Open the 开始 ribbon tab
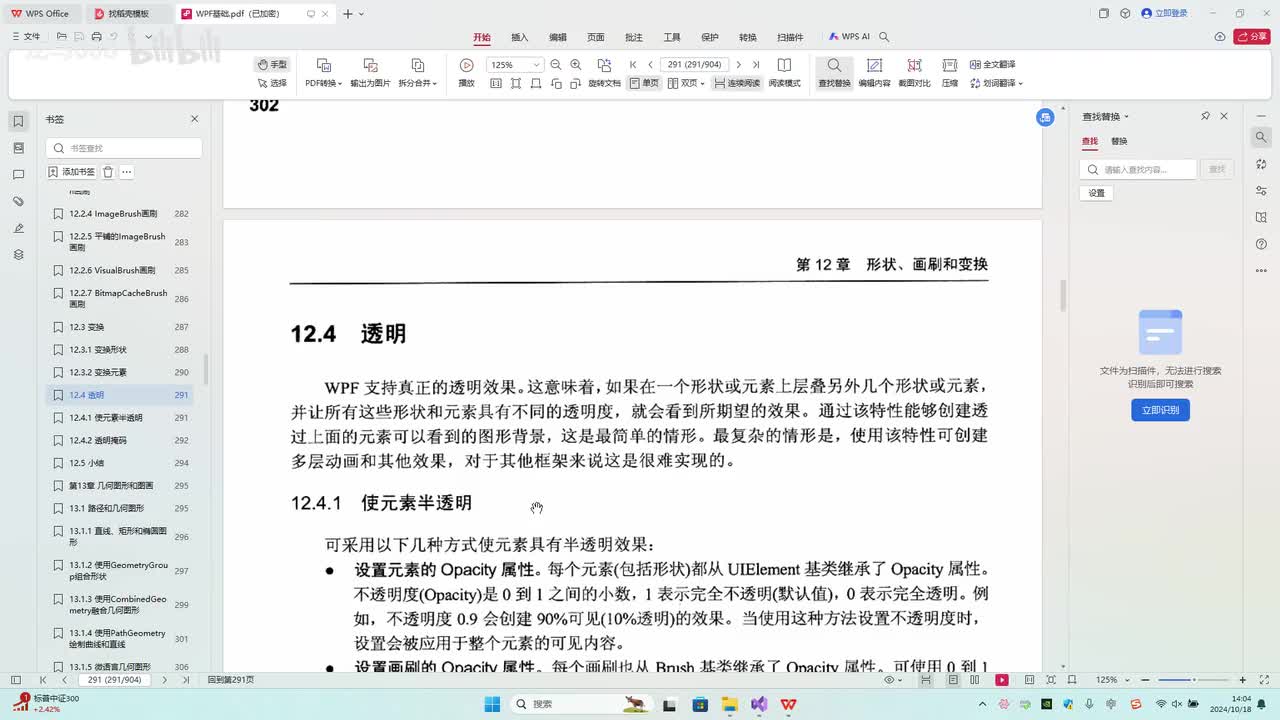1280x720 pixels. [482, 37]
